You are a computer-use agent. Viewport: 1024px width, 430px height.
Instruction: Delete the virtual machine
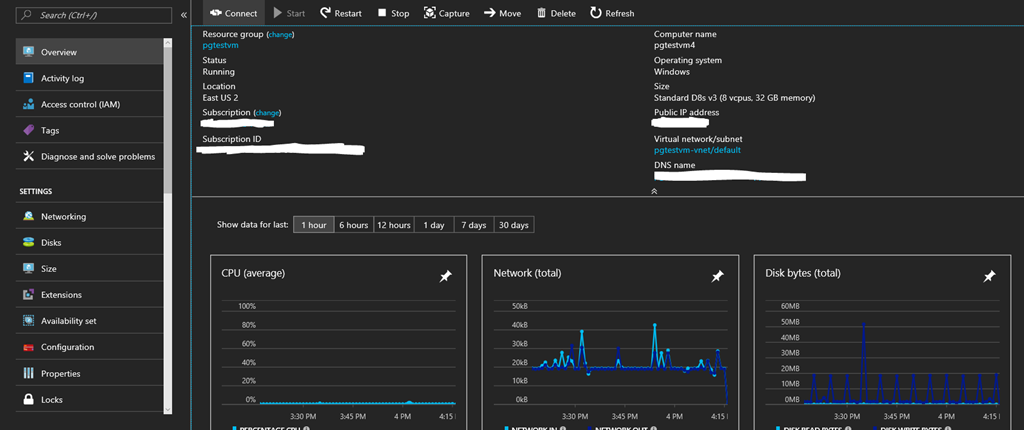click(x=556, y=13)
